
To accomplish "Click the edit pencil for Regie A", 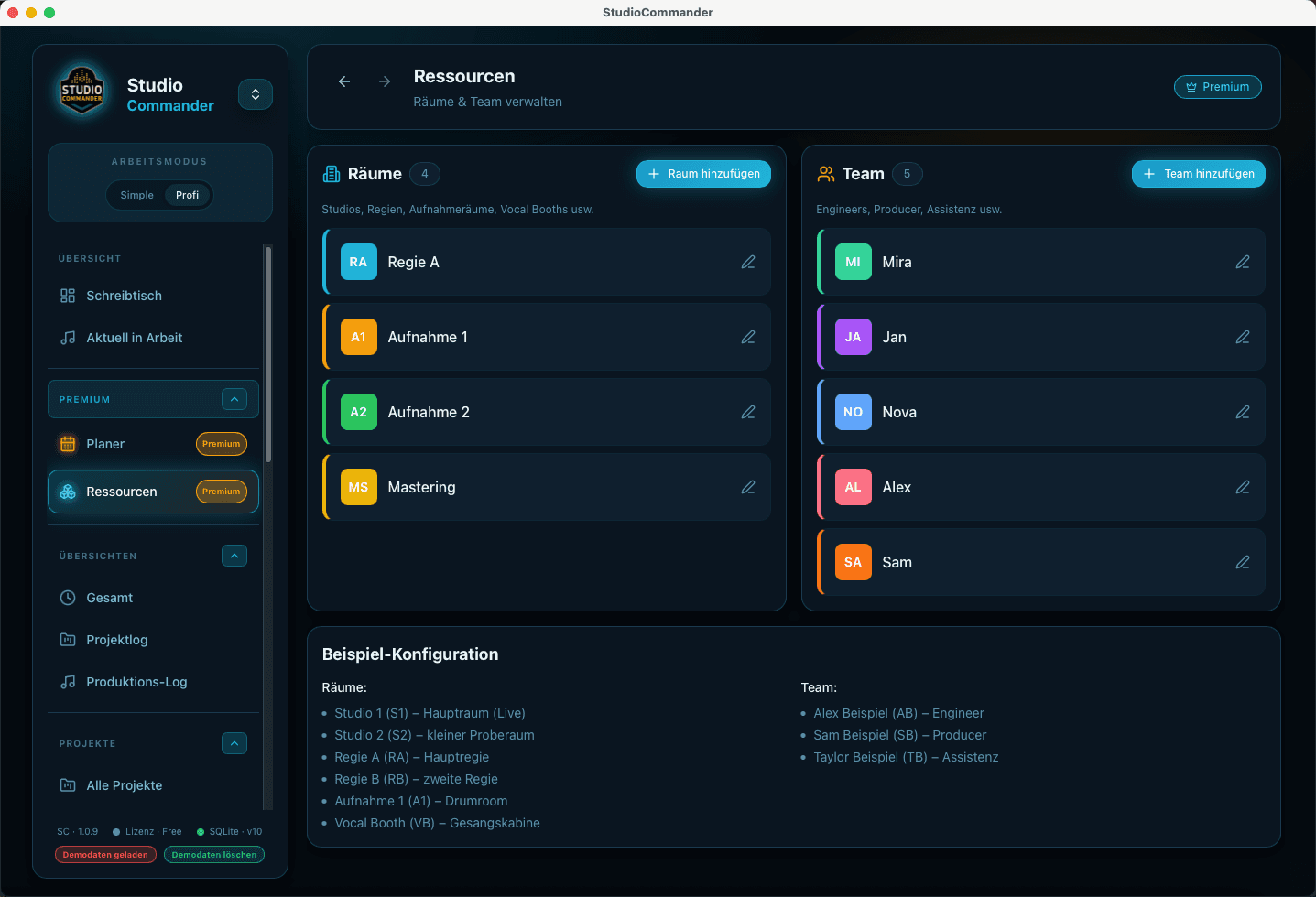I will pyautogui.click(x=747, y=262).
